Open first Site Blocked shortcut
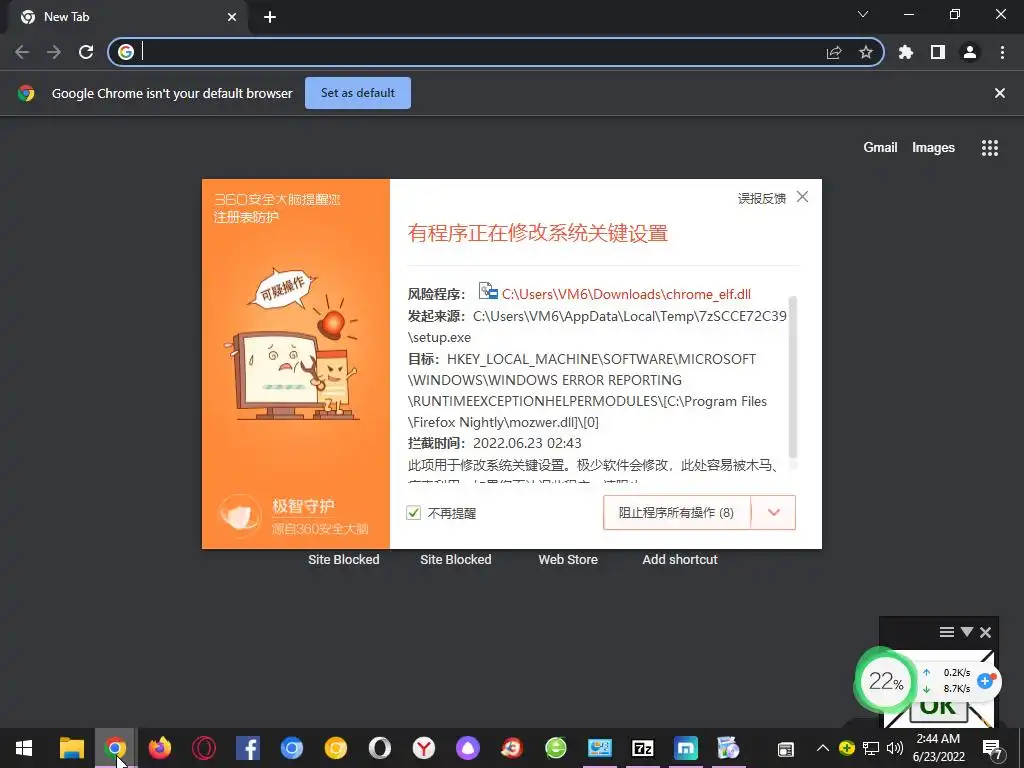This screenshot has width=1024, height=768. (x=344, y=560)
